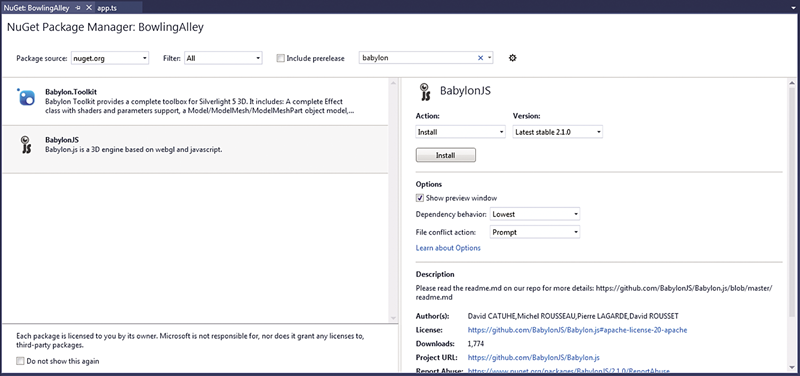Click package list scrollbar down arrow

(393, 317)
